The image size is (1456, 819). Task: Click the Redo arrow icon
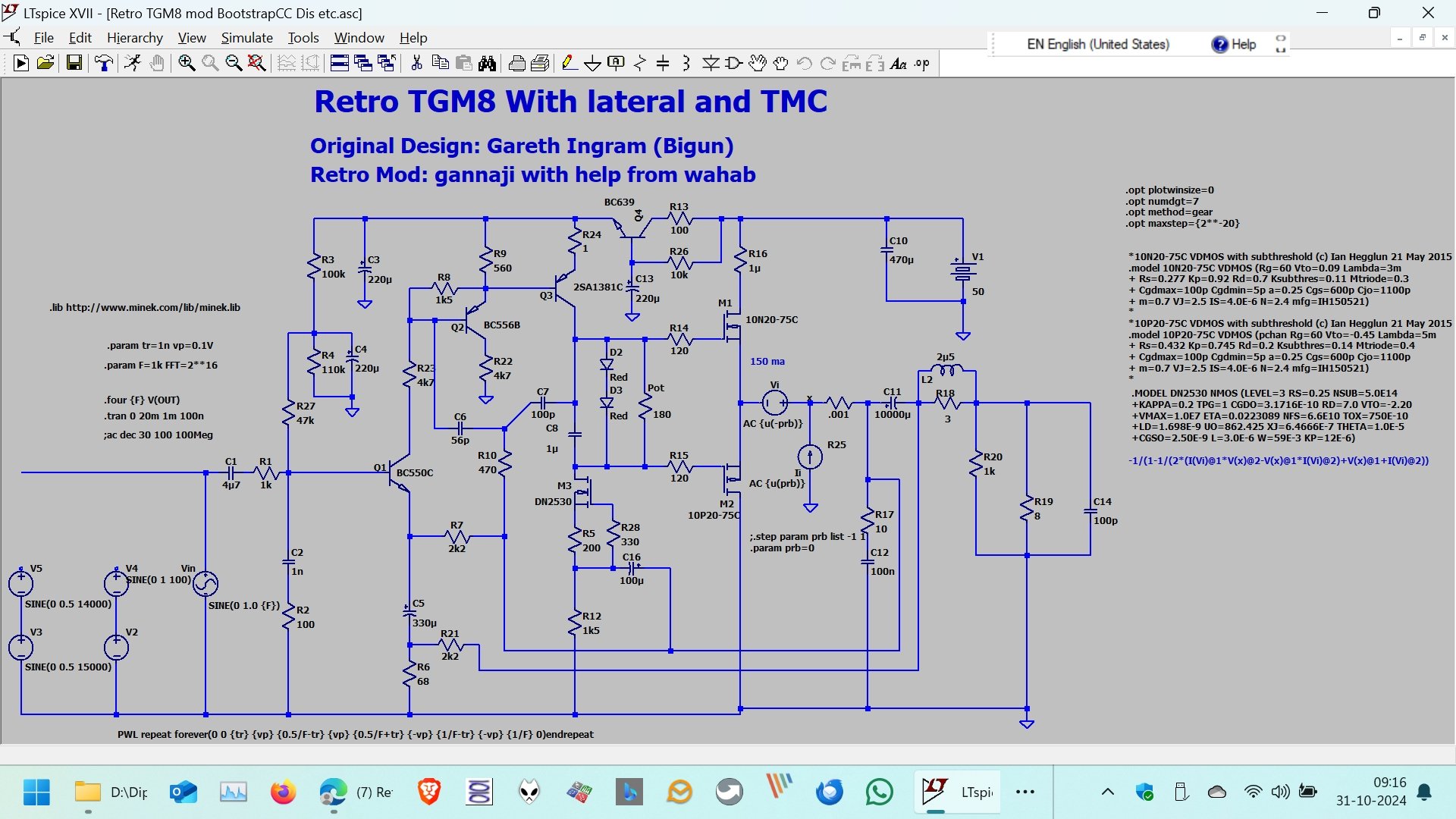(828, 64)
